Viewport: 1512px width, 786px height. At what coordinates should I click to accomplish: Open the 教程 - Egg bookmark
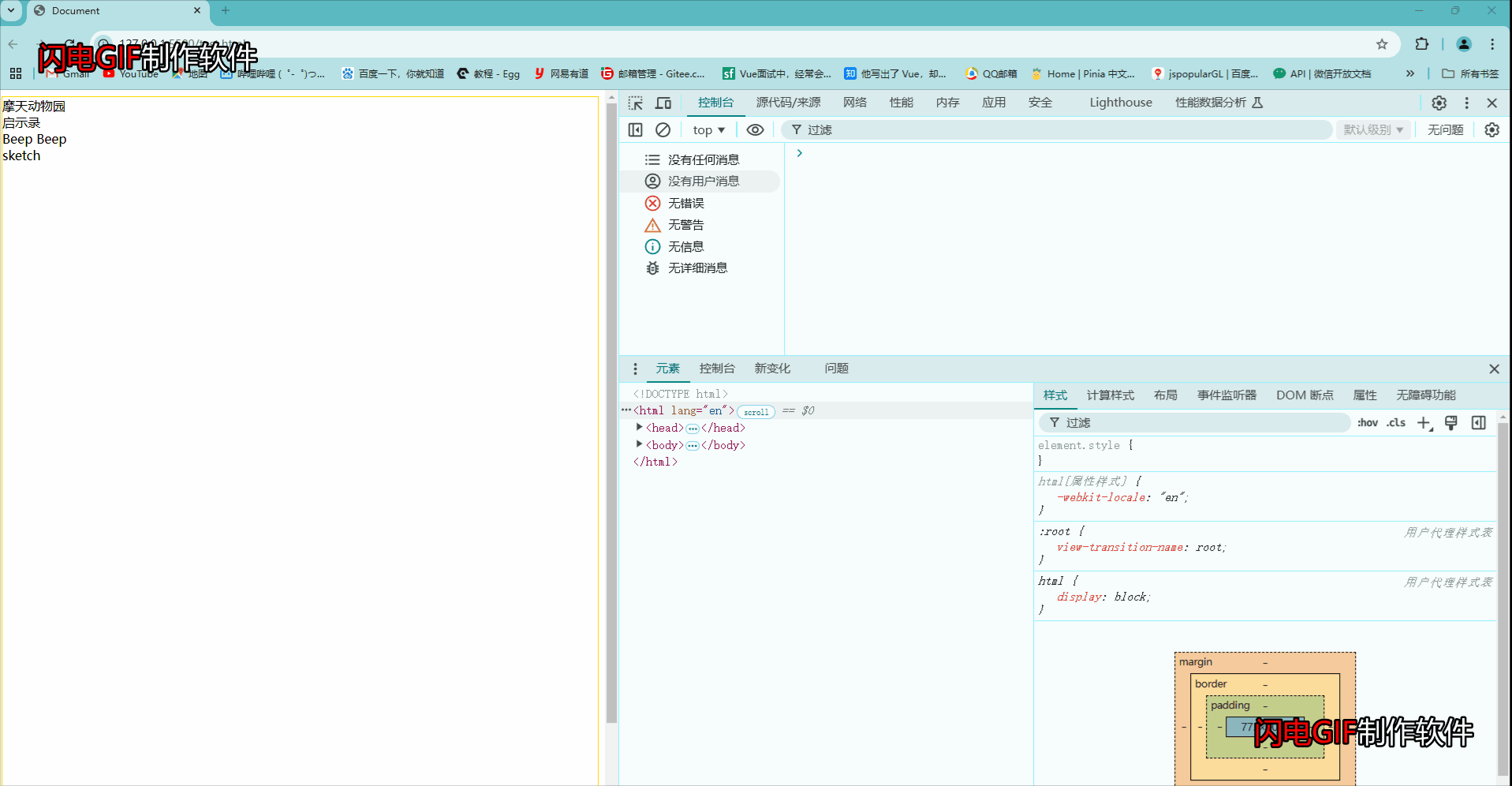pyautogui.click(x=488, y=73)
